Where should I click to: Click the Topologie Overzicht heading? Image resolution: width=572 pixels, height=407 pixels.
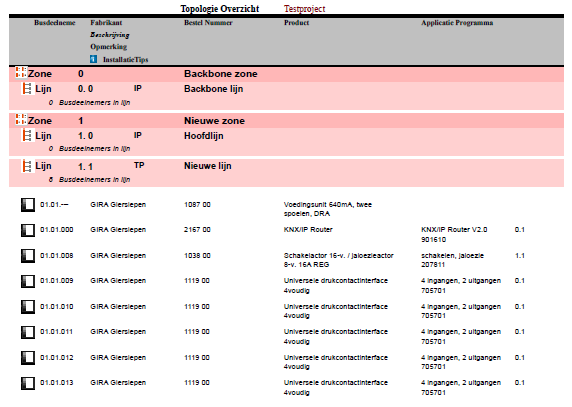coord(220,9)
